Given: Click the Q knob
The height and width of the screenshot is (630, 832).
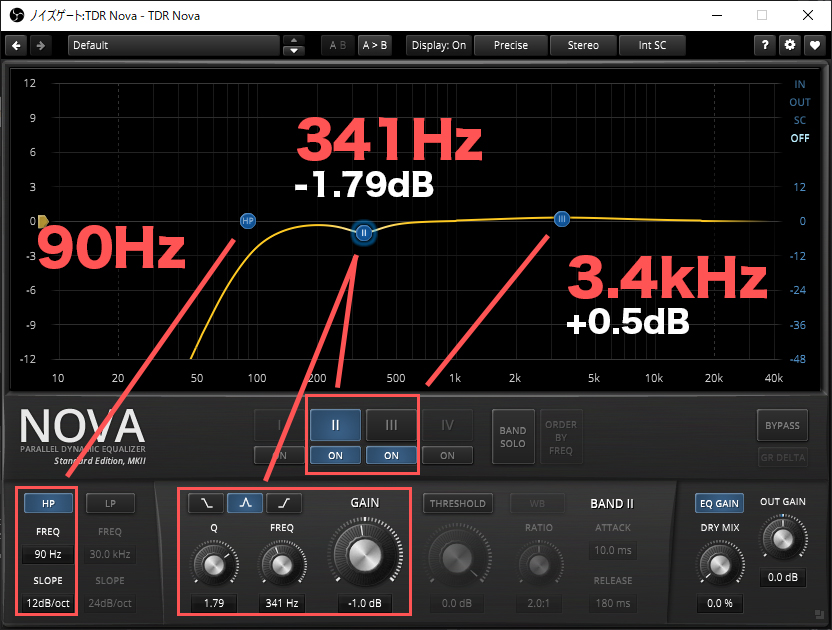Looking at the screenshot, I should 214,565.
